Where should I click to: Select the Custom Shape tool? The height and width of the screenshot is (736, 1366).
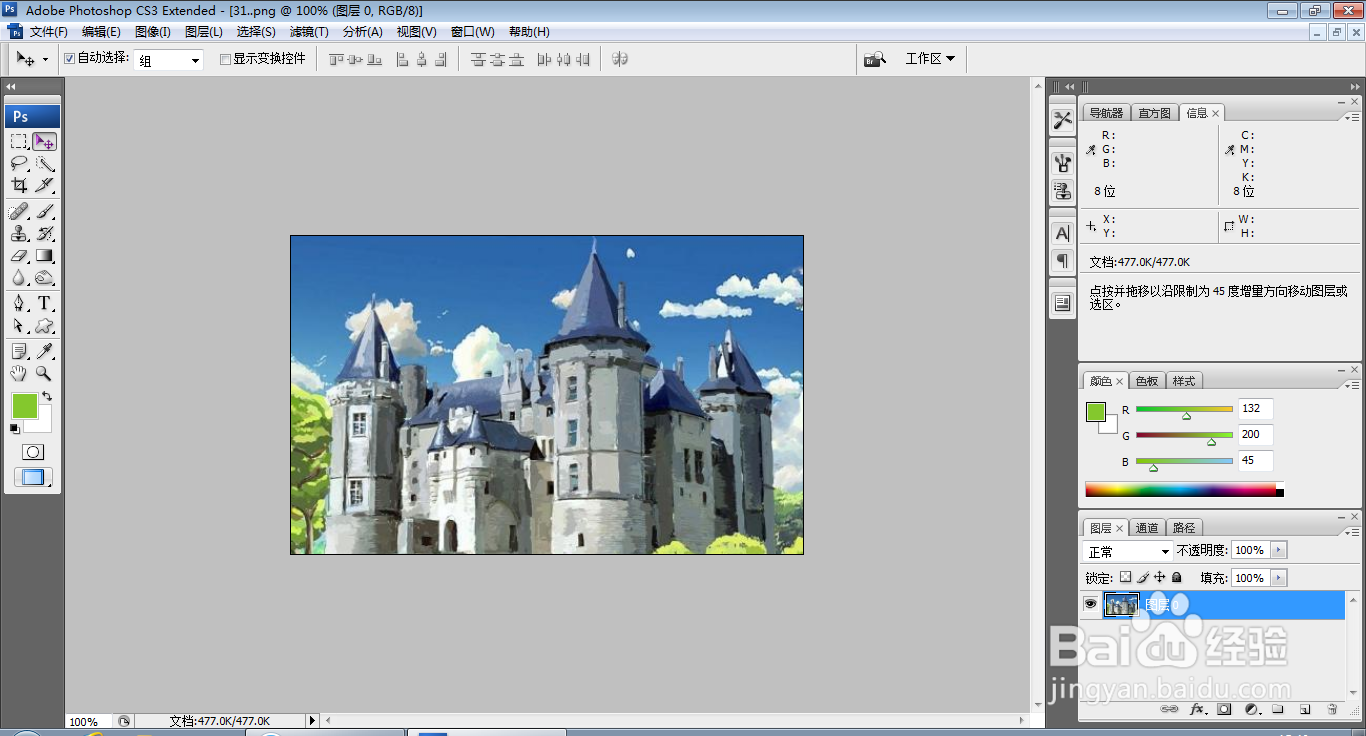pos(44,326)
